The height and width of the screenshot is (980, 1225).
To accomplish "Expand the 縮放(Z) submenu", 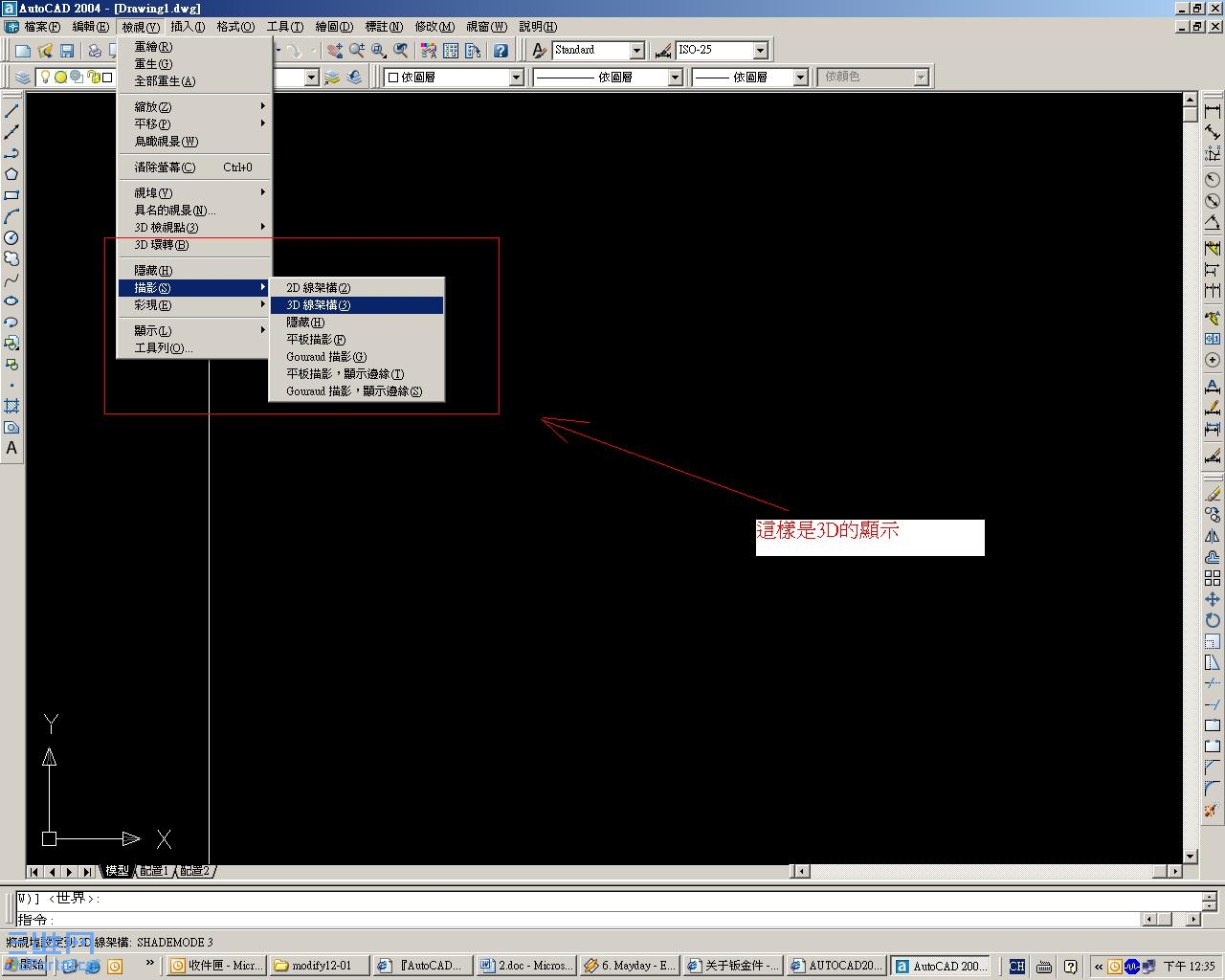I will [x=194, y=107].
